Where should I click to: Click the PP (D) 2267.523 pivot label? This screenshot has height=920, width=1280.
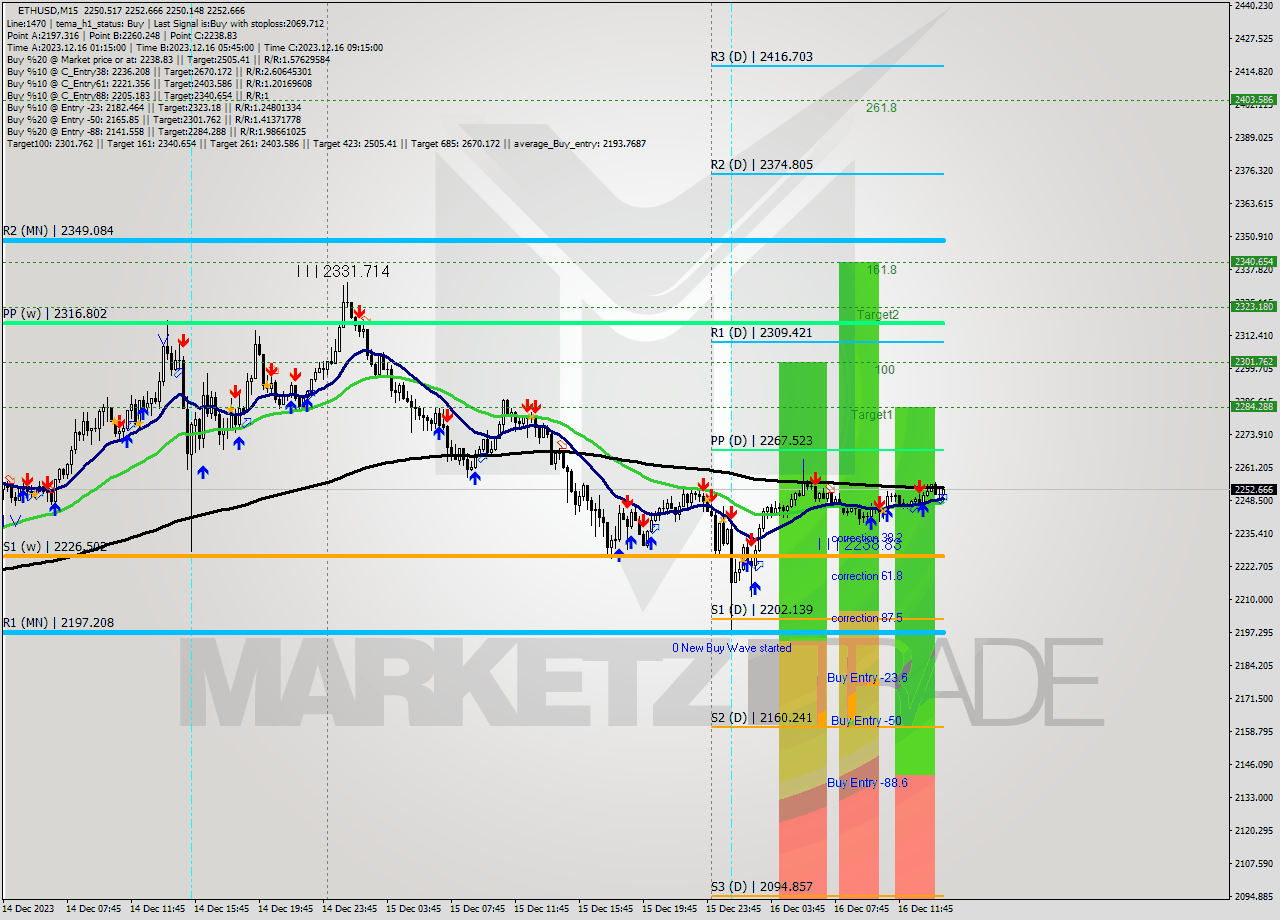pos(762,440)
